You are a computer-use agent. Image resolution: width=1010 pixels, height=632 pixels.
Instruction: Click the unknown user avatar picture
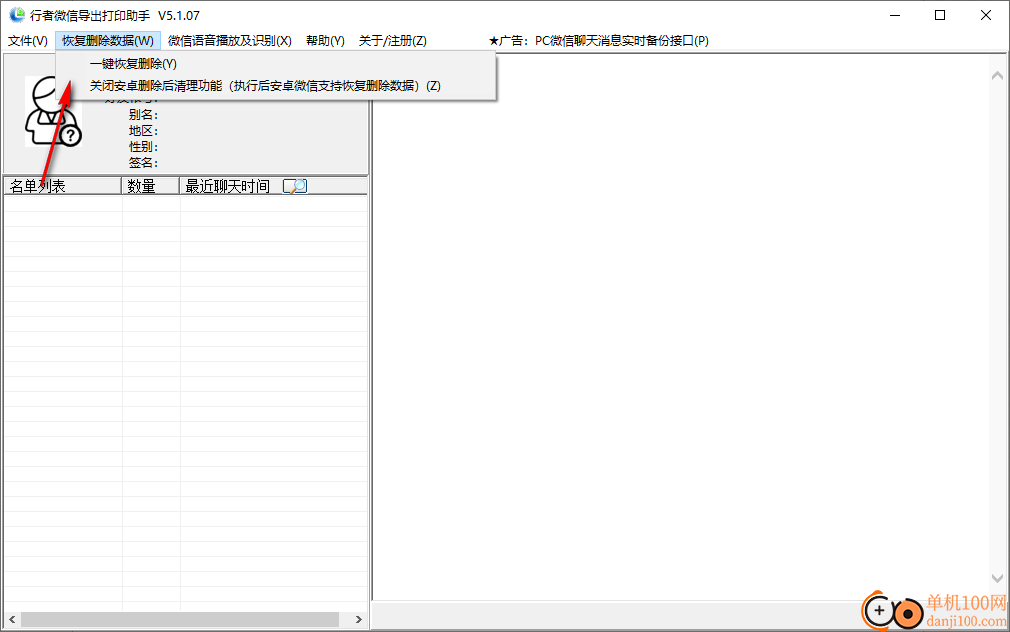tap(53, 111)
